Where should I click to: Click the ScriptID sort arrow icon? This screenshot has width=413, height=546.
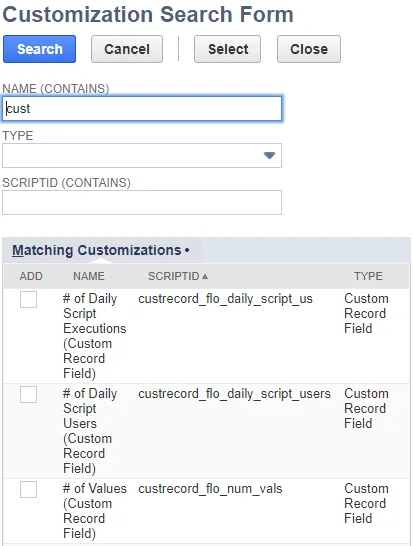tap(205, 276)
